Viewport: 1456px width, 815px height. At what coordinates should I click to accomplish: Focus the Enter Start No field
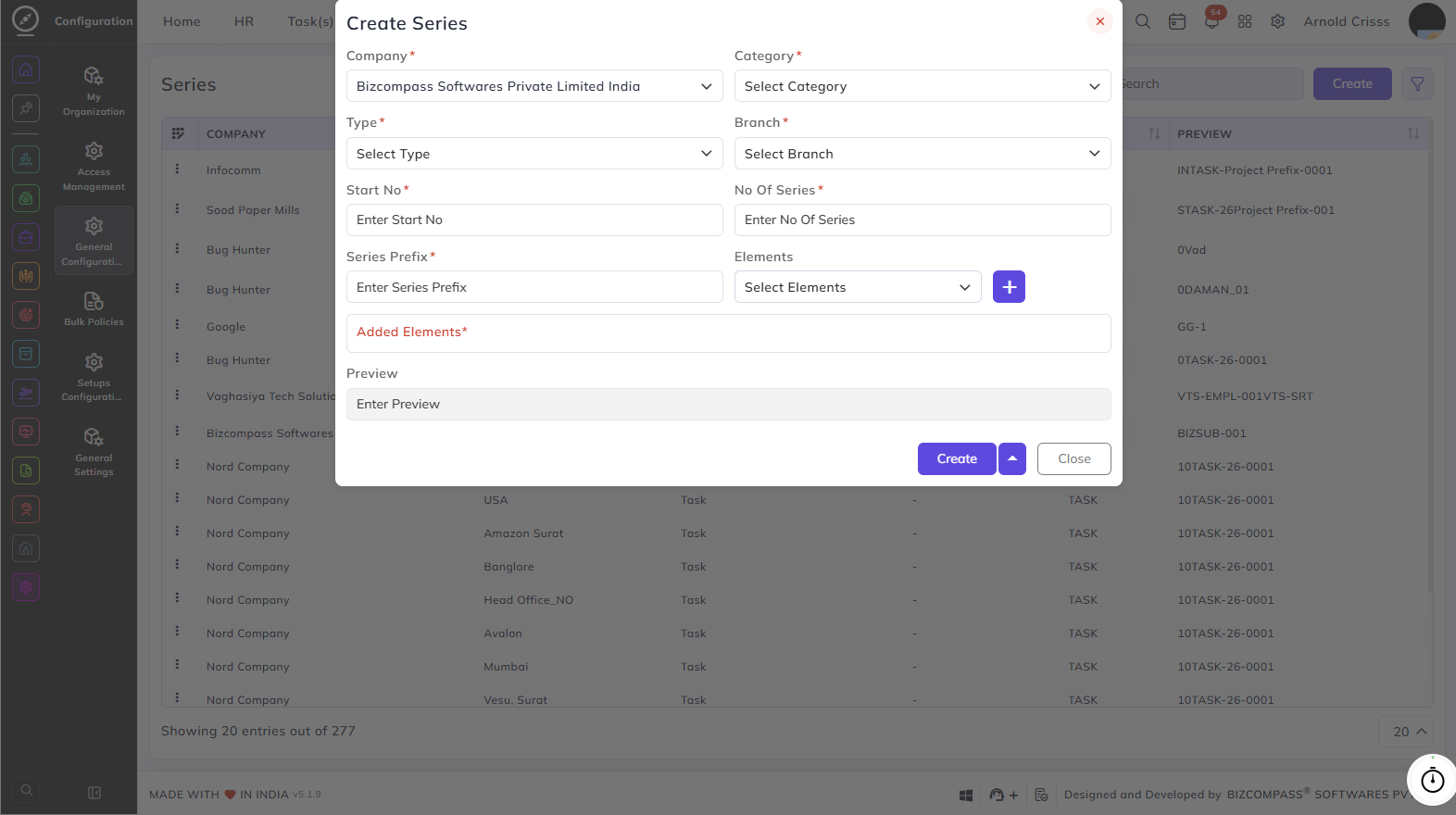534,219
